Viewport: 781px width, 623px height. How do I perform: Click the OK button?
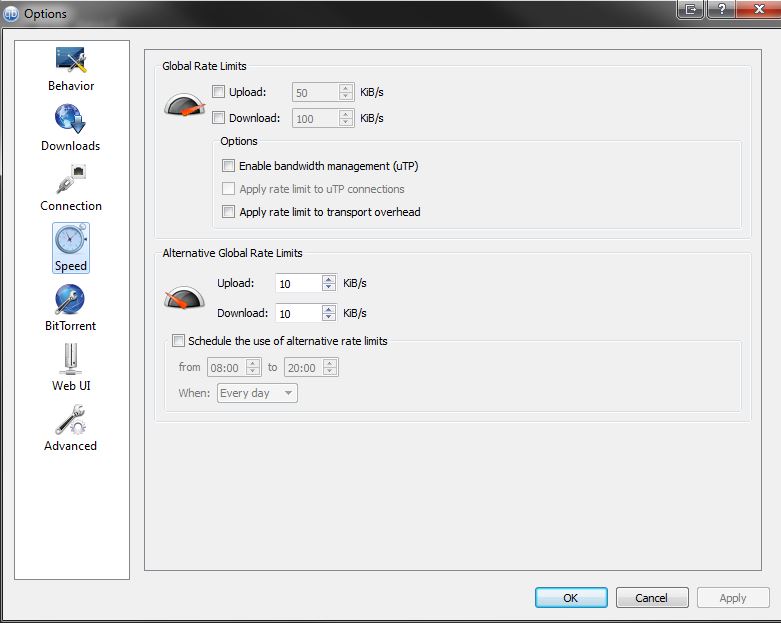(x=571, y=598)
